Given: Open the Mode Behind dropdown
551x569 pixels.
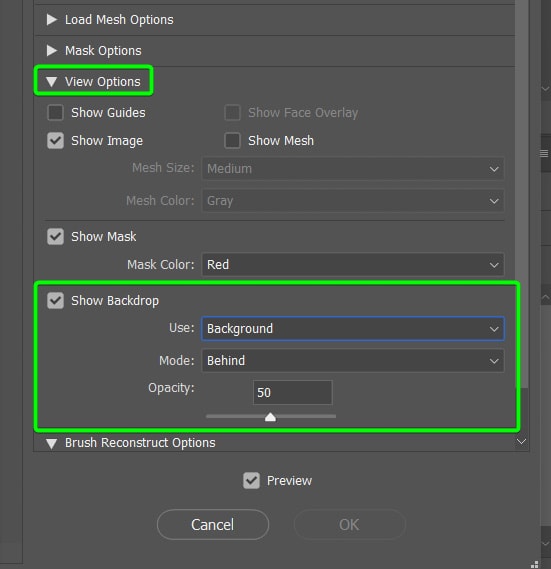Looking at the screenshot, I should [353, 361].
